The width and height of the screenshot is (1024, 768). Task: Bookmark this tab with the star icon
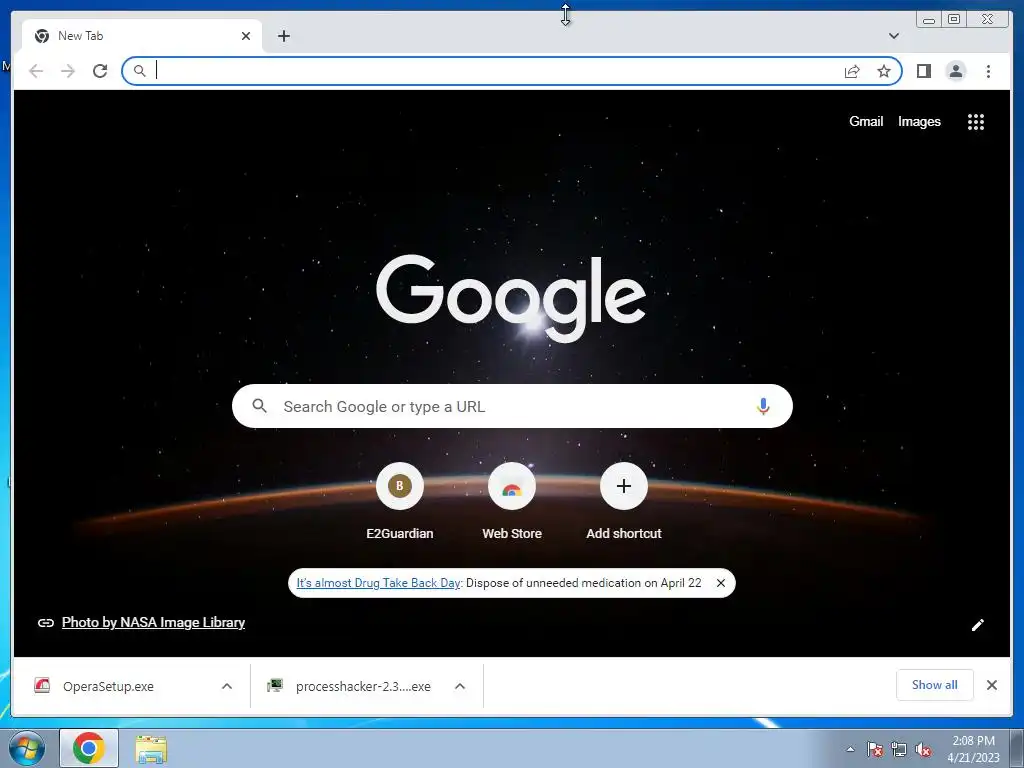pyautogui.click(x=884, y=71)
